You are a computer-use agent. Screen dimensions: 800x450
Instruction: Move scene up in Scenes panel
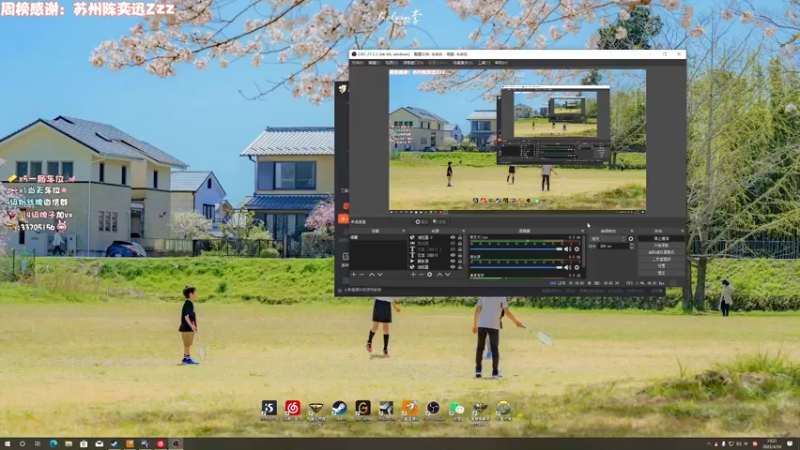click(x=372, y=274)
